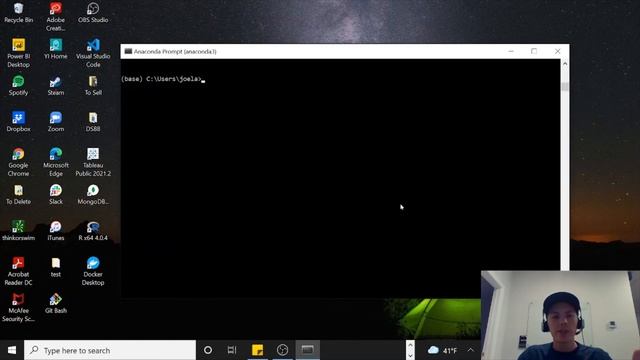Open Sticky Notes from the taskbar
Image resolution: width=640 pixels, height=360 pixels.
258,350
